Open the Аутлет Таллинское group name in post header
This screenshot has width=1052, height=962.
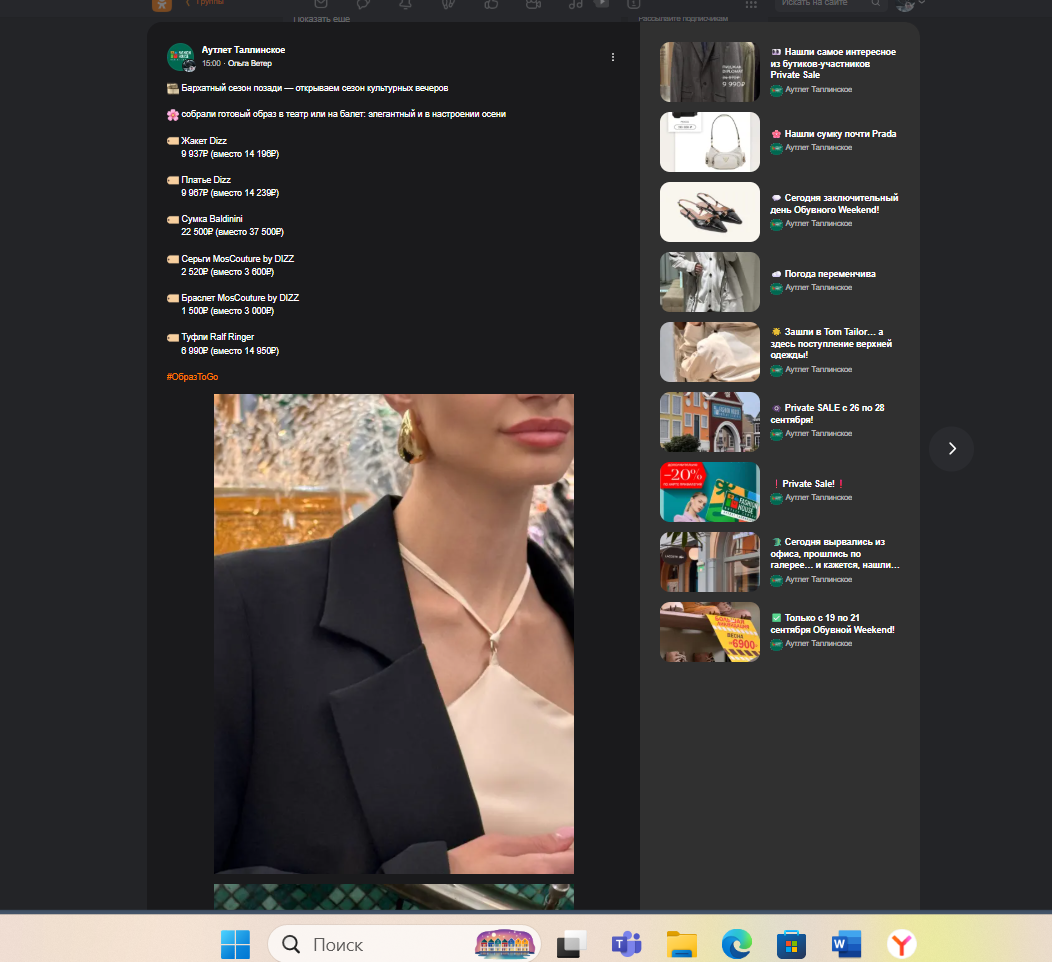244,50
